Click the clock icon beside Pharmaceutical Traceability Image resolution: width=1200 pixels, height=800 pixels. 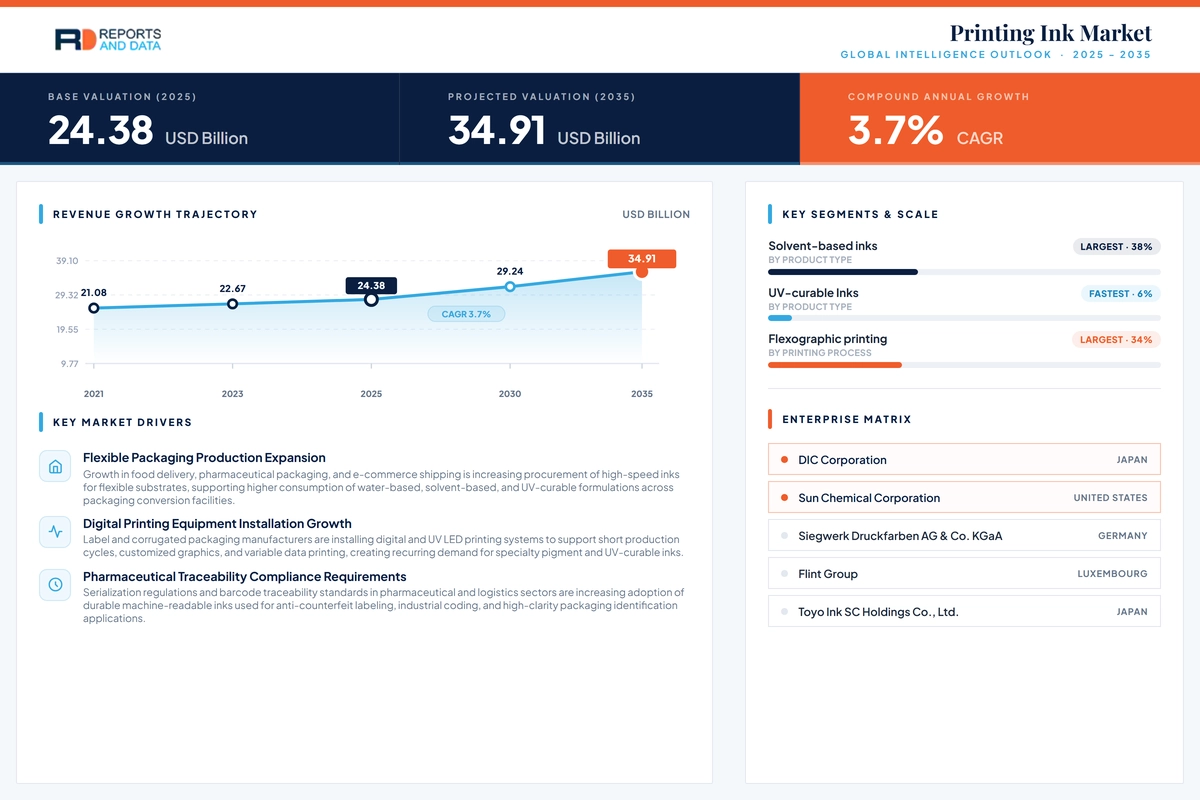[x=55, y=584]
